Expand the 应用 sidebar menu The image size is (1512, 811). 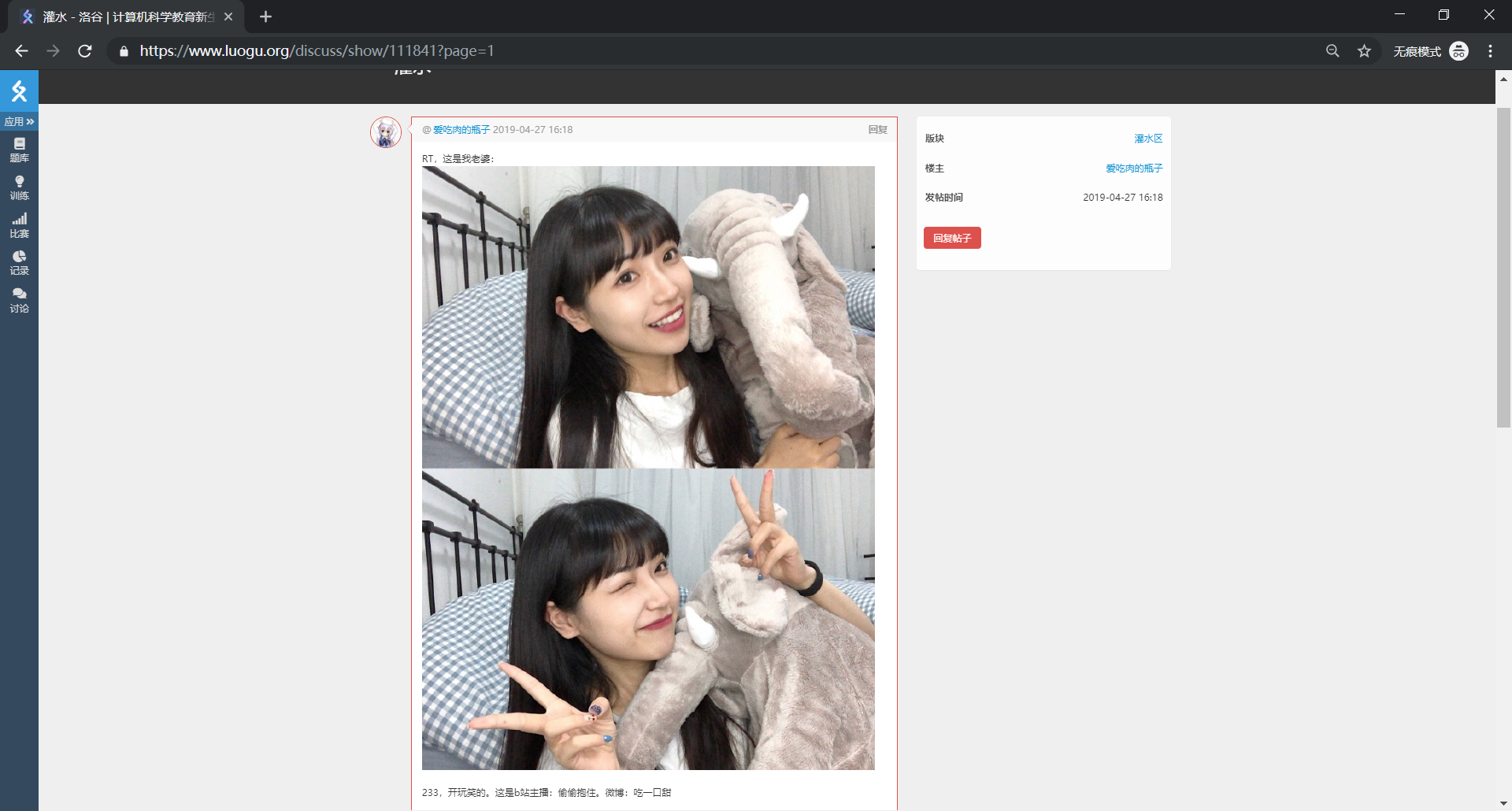click(19, 121)
